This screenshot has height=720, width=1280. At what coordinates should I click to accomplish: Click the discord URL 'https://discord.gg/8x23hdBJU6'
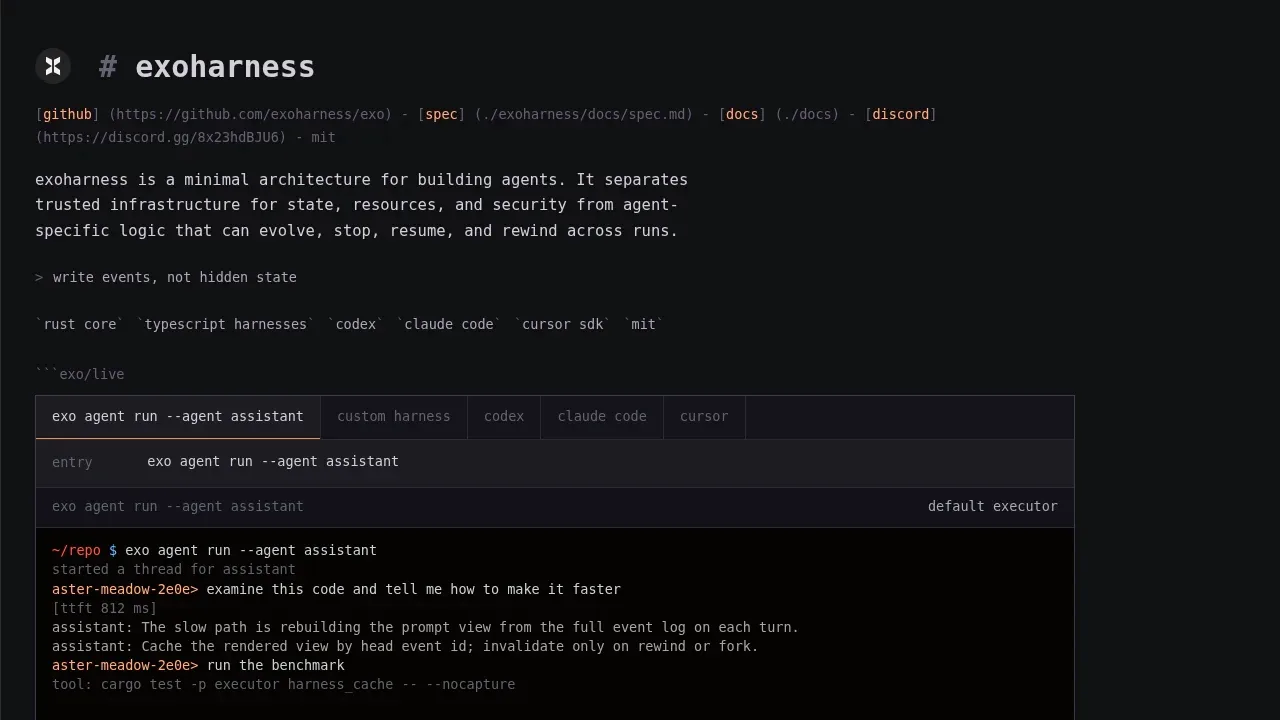[160, 137]
